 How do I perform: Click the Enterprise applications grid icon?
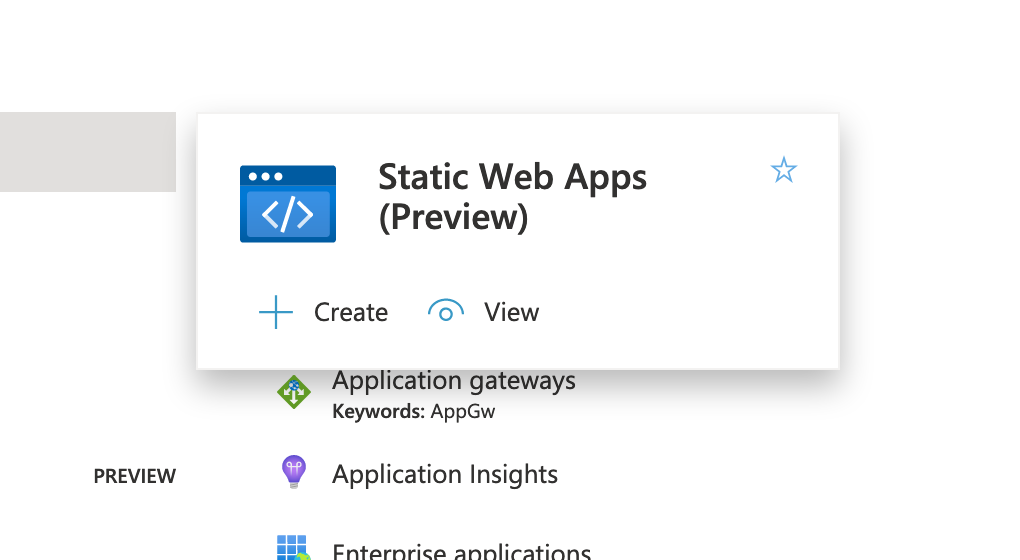[x=293, y=548]
